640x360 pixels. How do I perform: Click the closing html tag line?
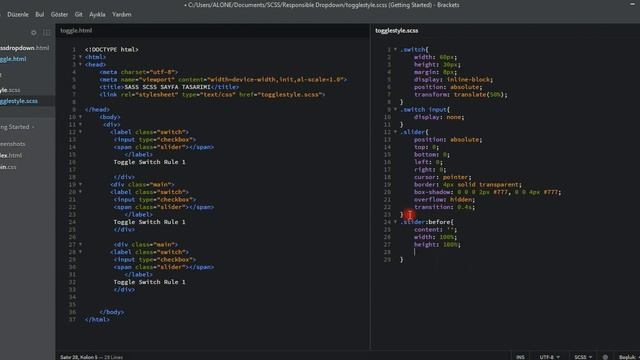pos(97,320)
